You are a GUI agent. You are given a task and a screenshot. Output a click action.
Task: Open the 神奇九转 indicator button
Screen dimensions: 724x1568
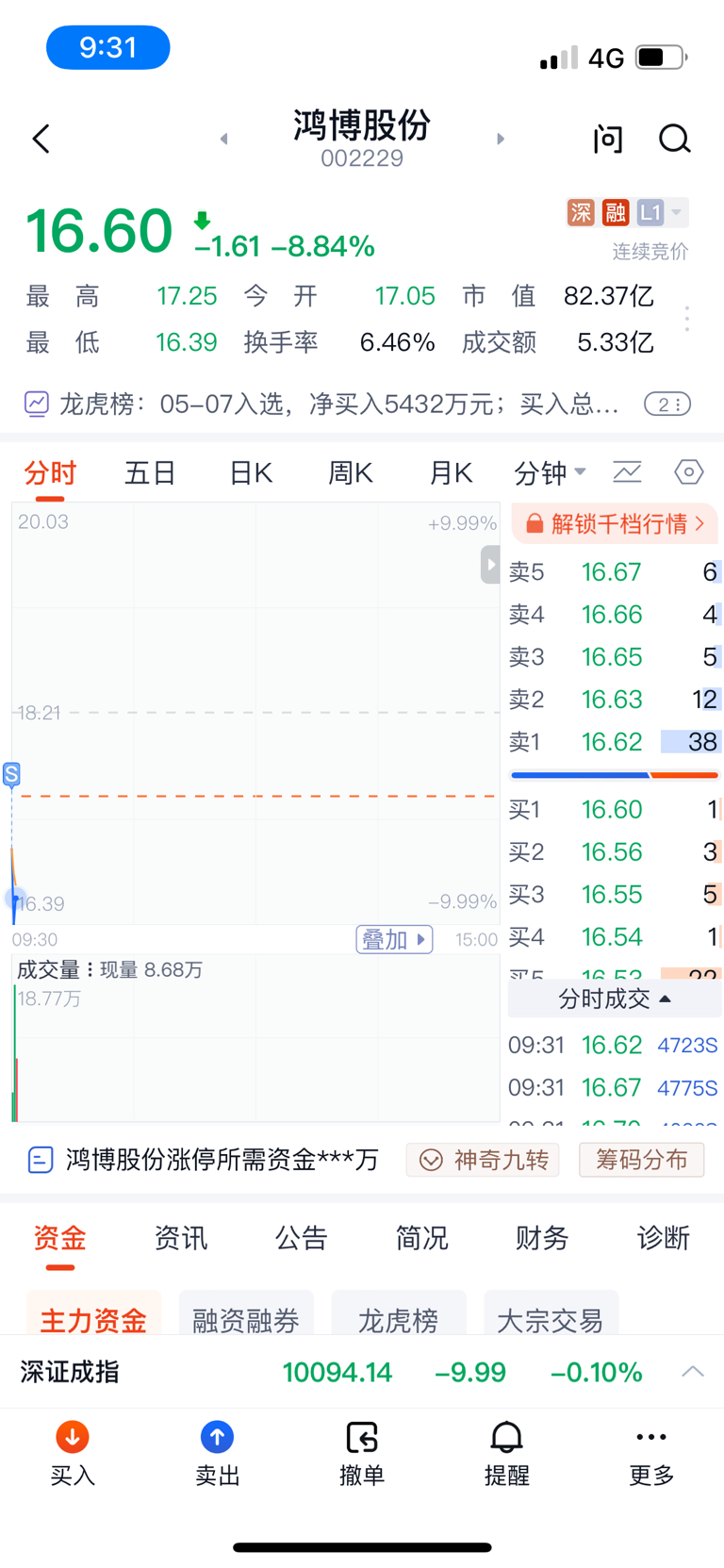(483, 1160)
